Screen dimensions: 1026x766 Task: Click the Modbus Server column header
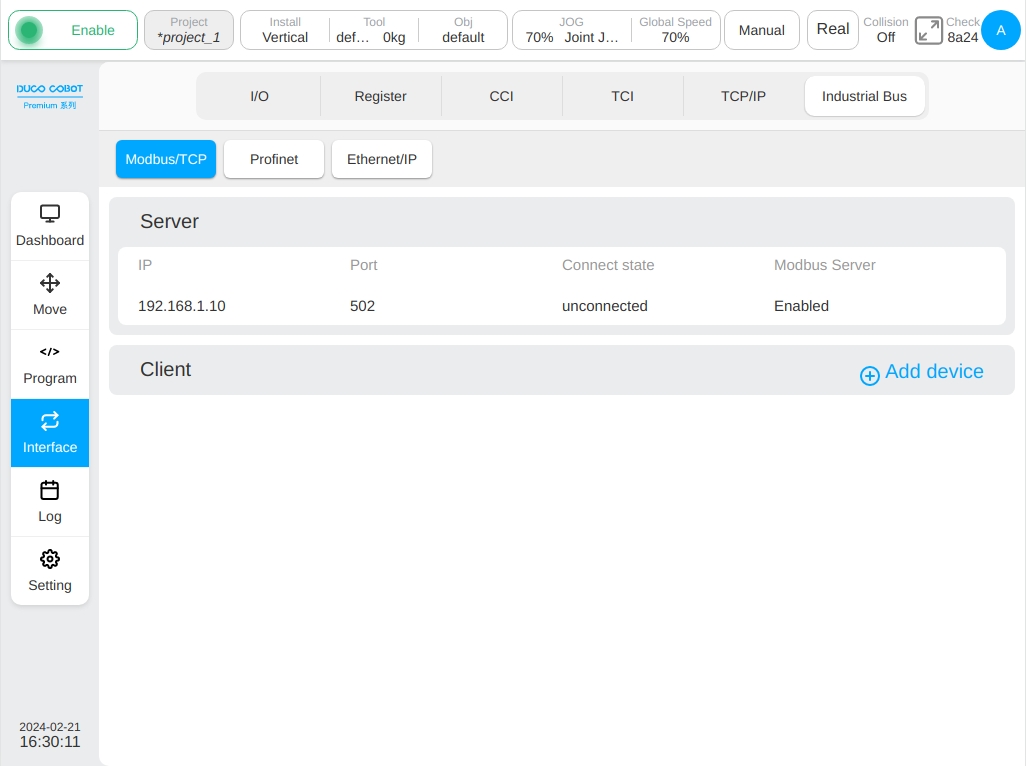click(x=824, y=265)
